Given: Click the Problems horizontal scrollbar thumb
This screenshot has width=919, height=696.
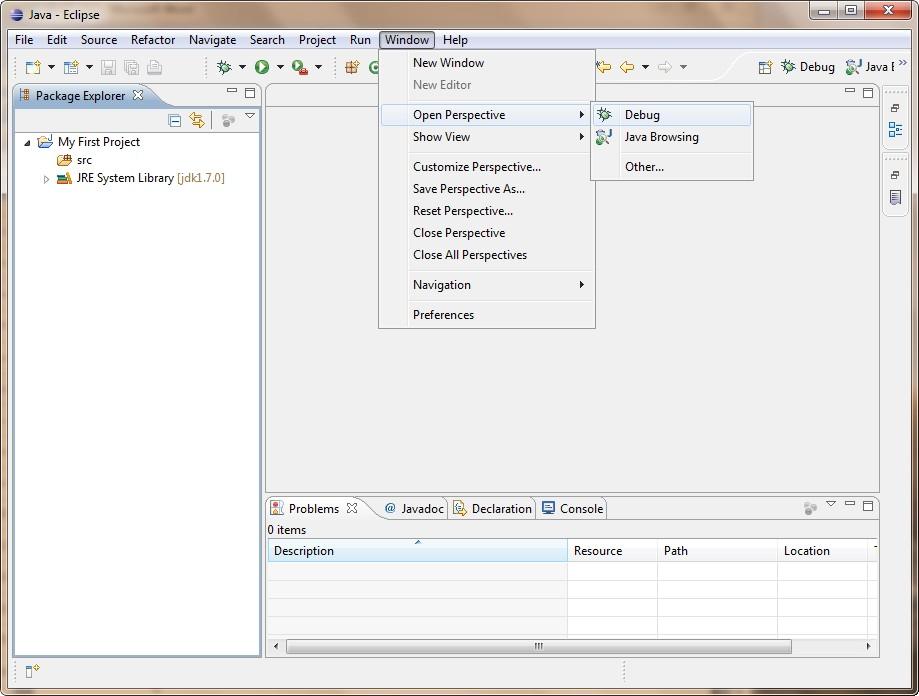Looking at the screenshot, I should [539, 646].
